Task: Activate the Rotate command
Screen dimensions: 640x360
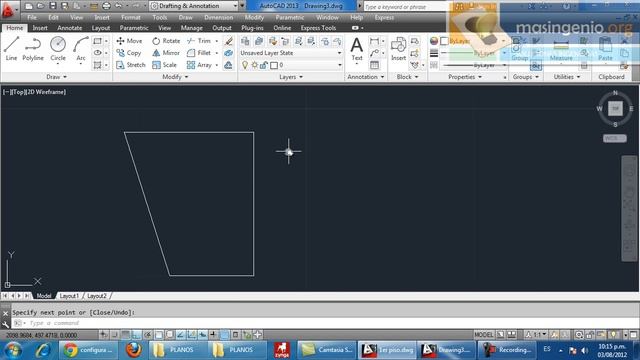Action: (x=166, y=41)
